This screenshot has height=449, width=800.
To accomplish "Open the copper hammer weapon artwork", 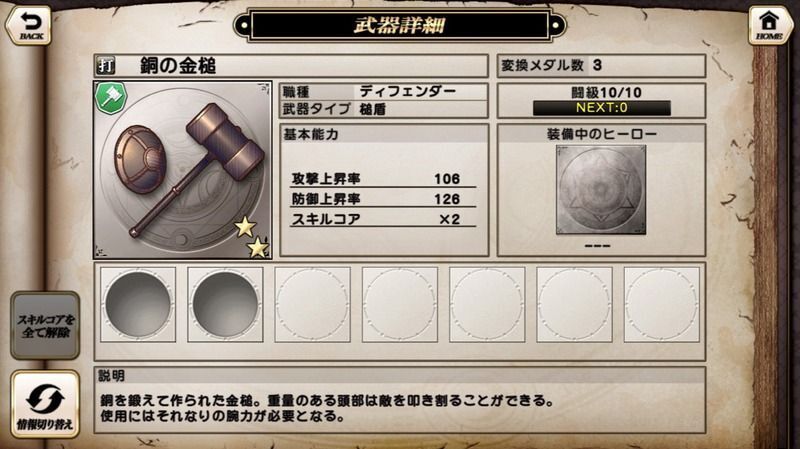I will click(x=183, y=170).
